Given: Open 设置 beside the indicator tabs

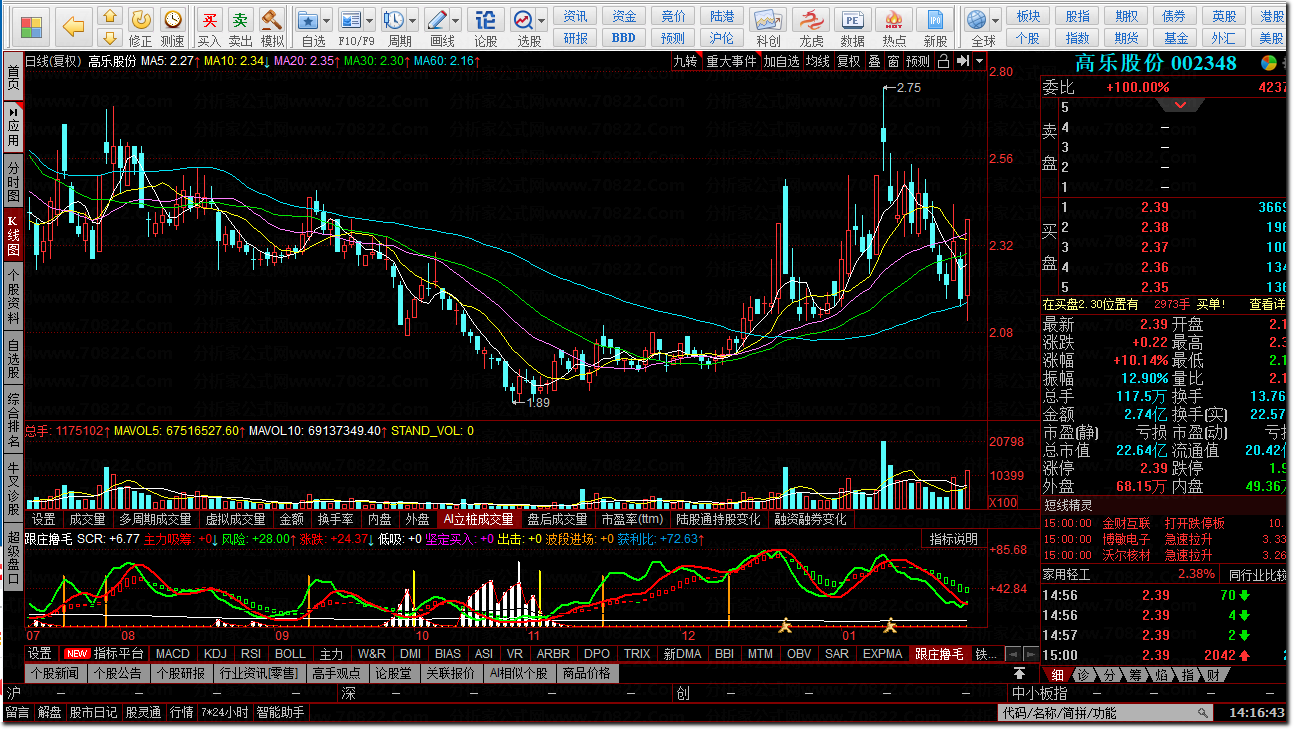Looking at the screenshot, I should tap(40, 654).
